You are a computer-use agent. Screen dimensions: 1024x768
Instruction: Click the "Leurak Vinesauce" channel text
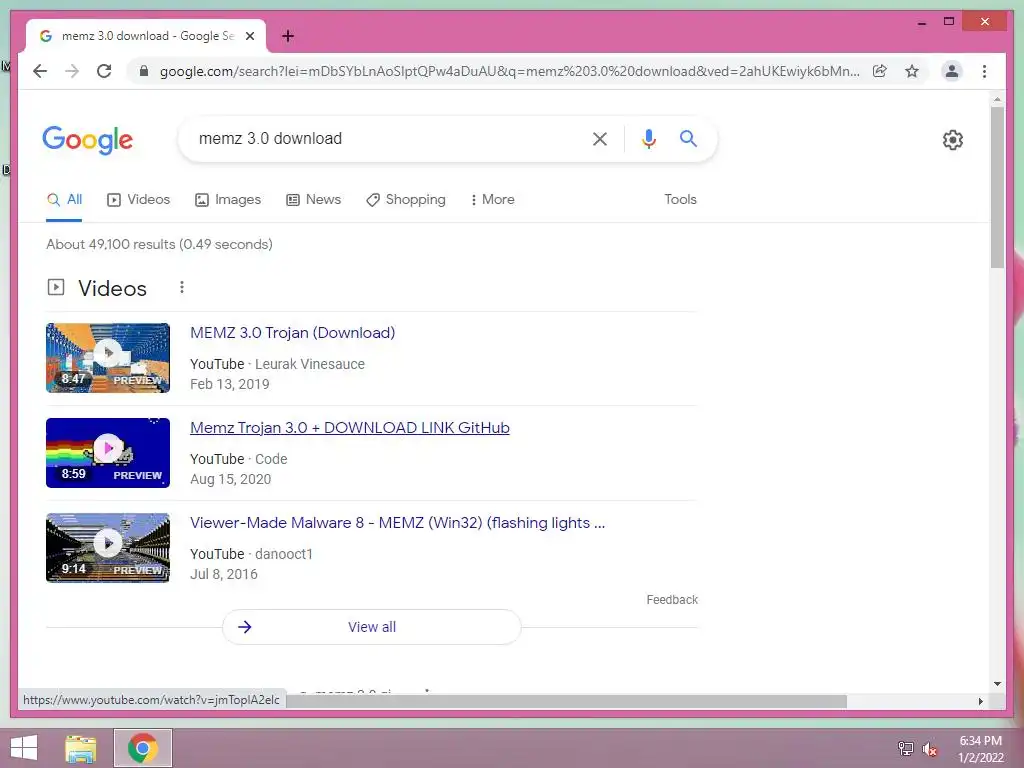point(310,364)
